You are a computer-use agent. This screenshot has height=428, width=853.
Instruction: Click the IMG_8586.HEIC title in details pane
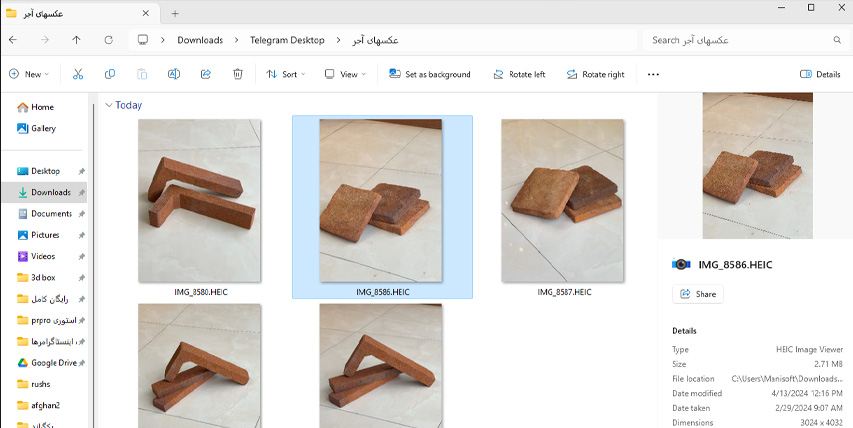(735, 265)
